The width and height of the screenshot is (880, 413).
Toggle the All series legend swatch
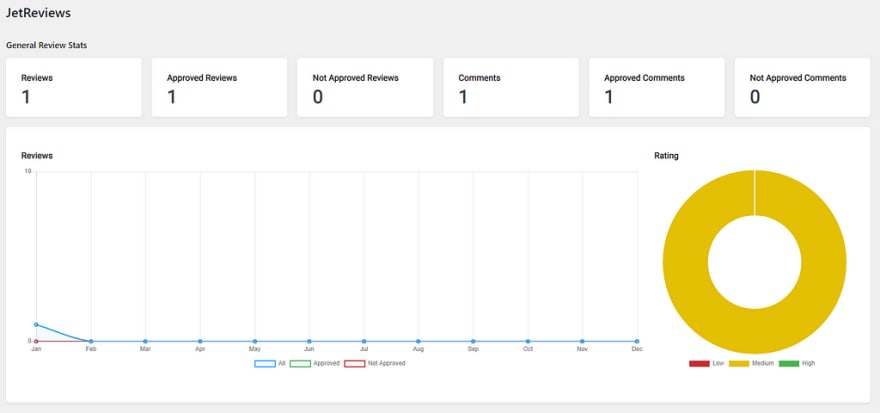coord(264,364)
